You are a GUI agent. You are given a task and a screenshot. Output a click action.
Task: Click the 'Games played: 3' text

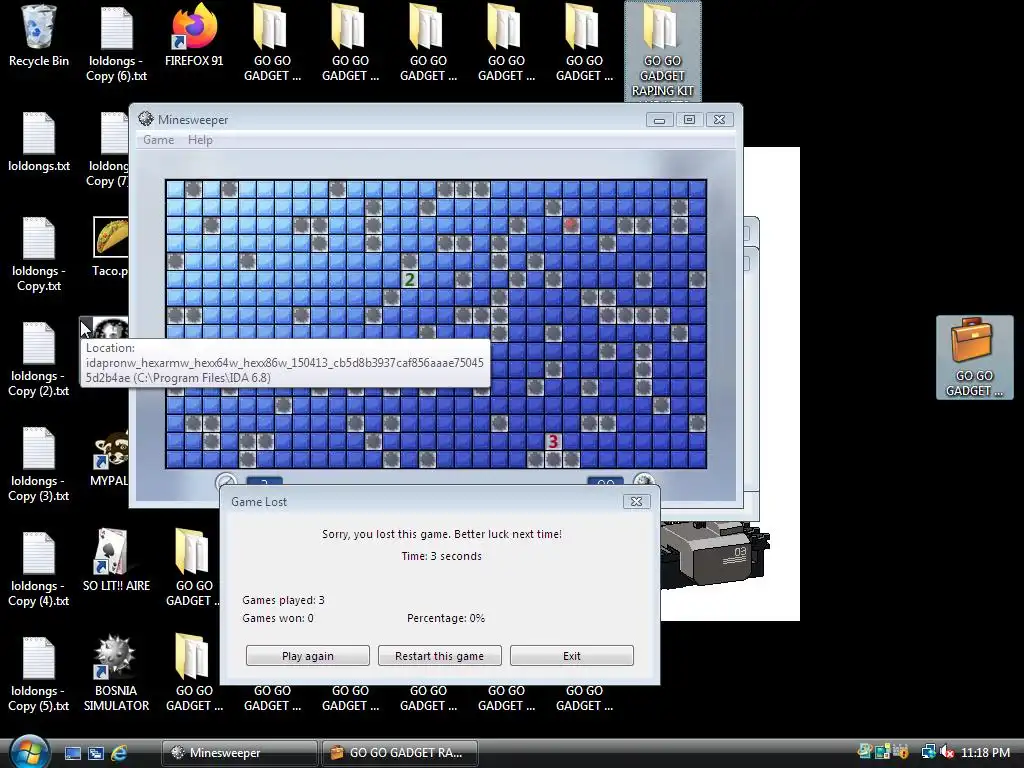tap(283, 600)
